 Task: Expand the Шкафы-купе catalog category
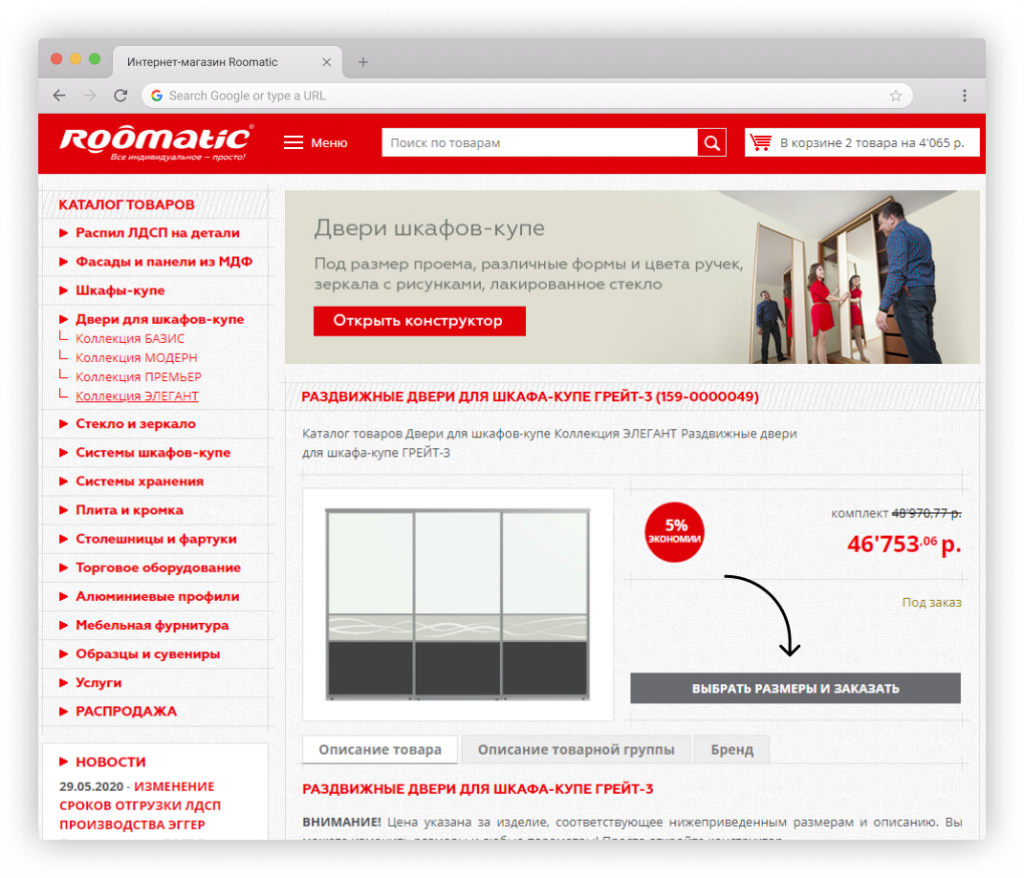pos(120,291)
